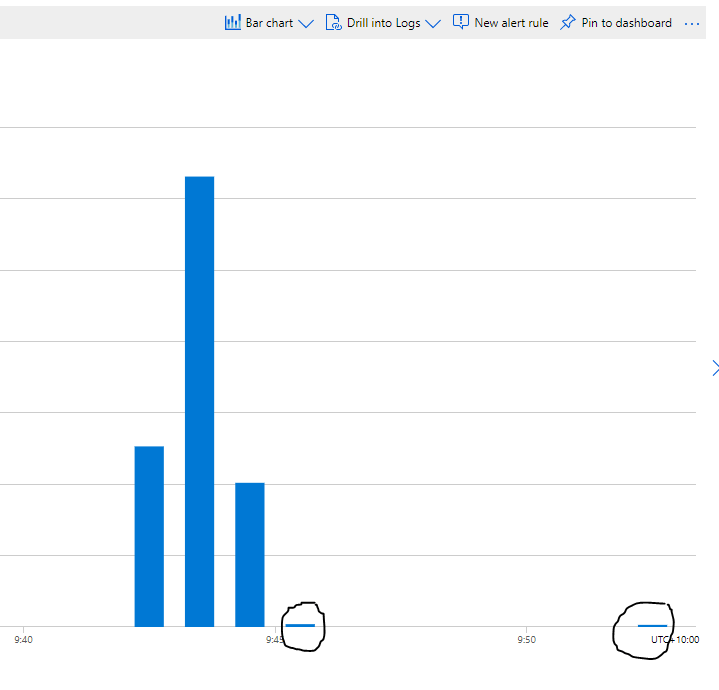Screen dimensions: 719x690
Task: Click the Drill into Logs document icon
Action: pyautogui.click(x=334, y=22)
